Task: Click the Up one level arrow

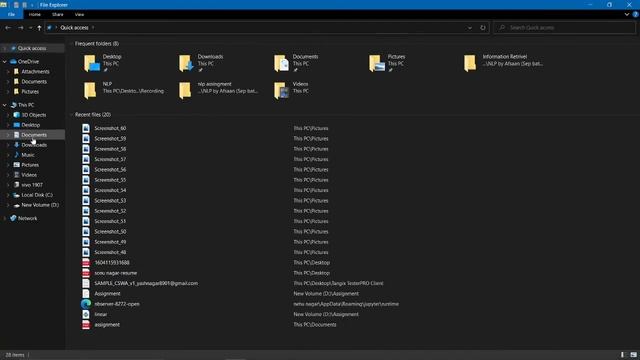Action: click(39, 28)
